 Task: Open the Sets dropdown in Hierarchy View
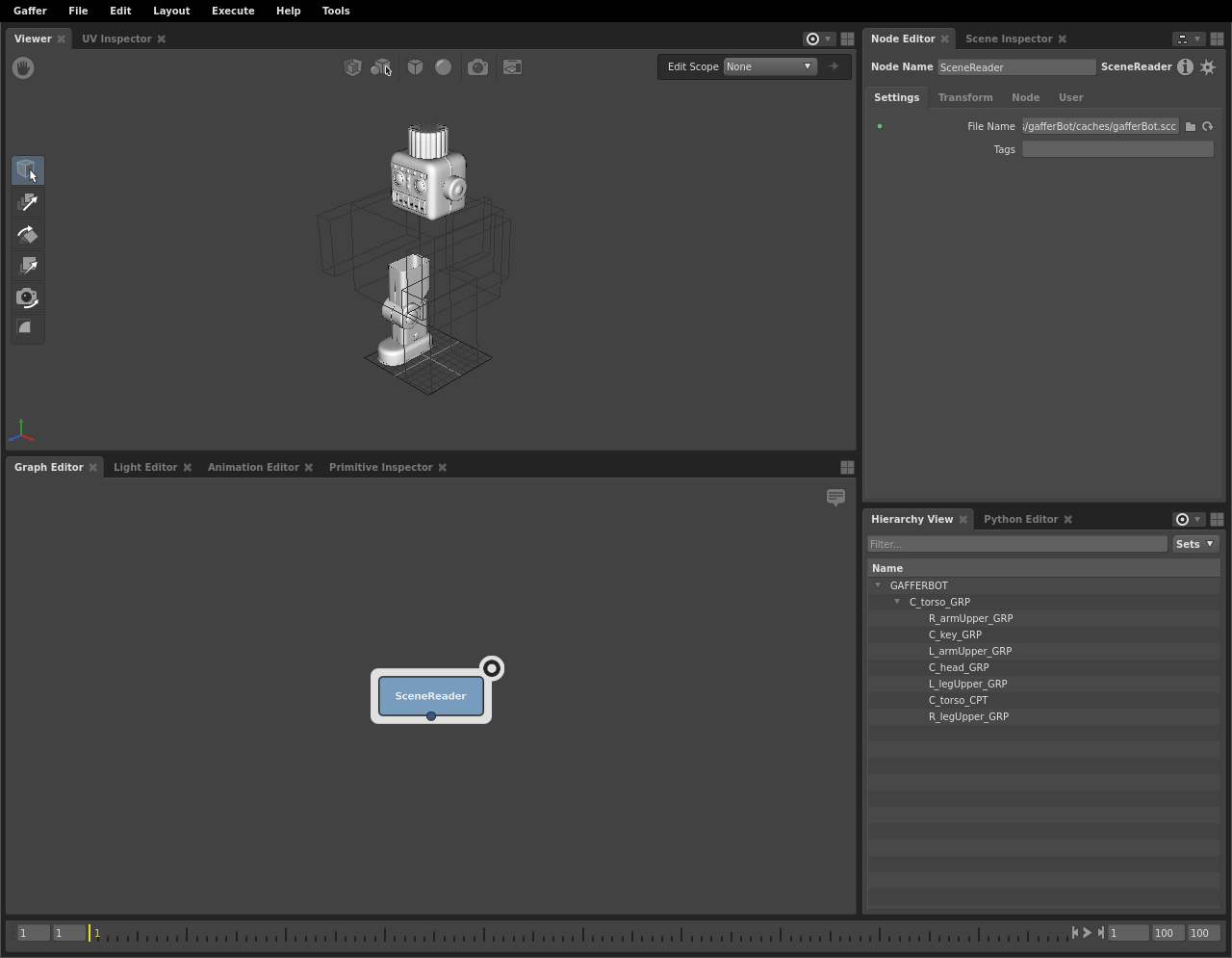click(1196, 544)
